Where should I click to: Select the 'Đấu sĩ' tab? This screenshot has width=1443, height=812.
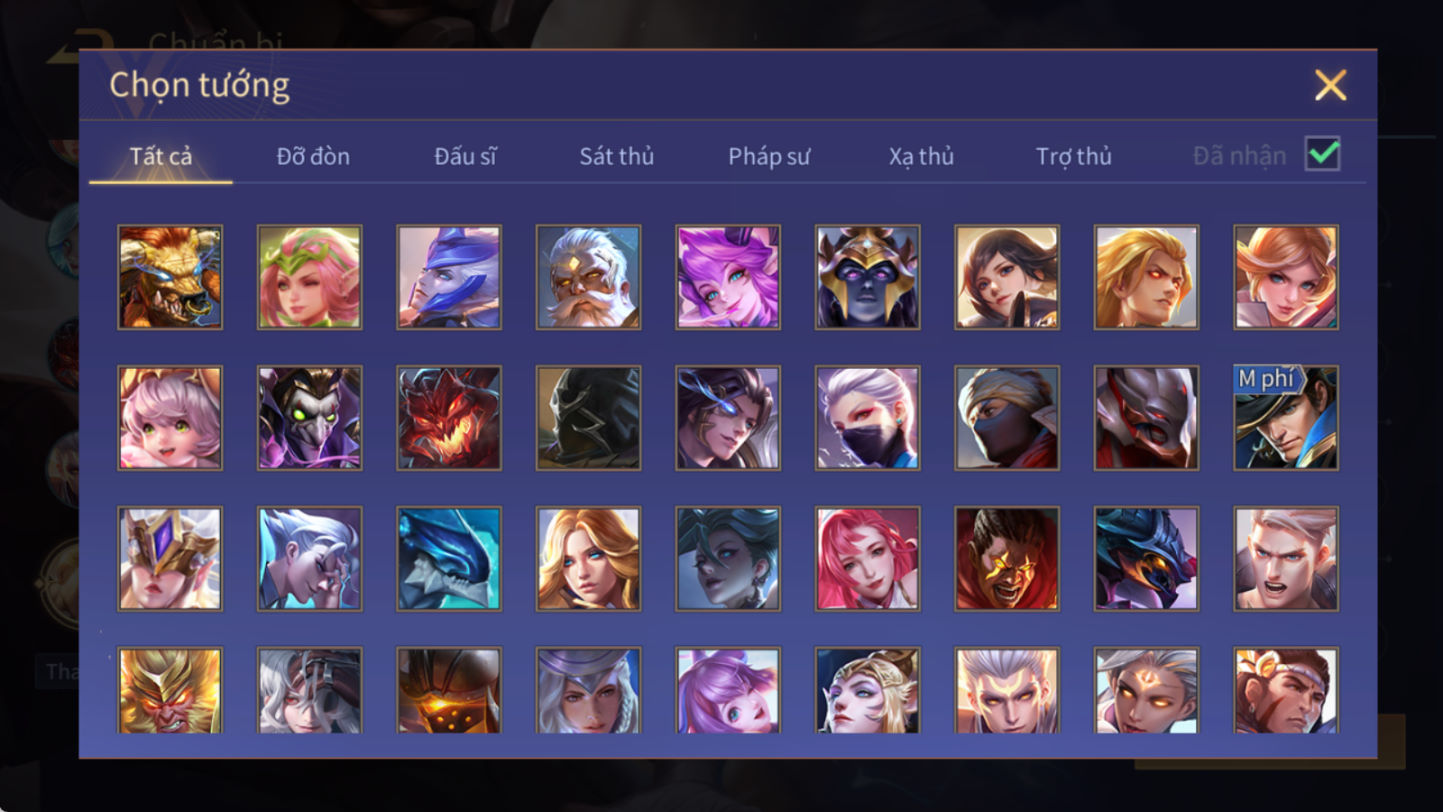click(465, 156)
